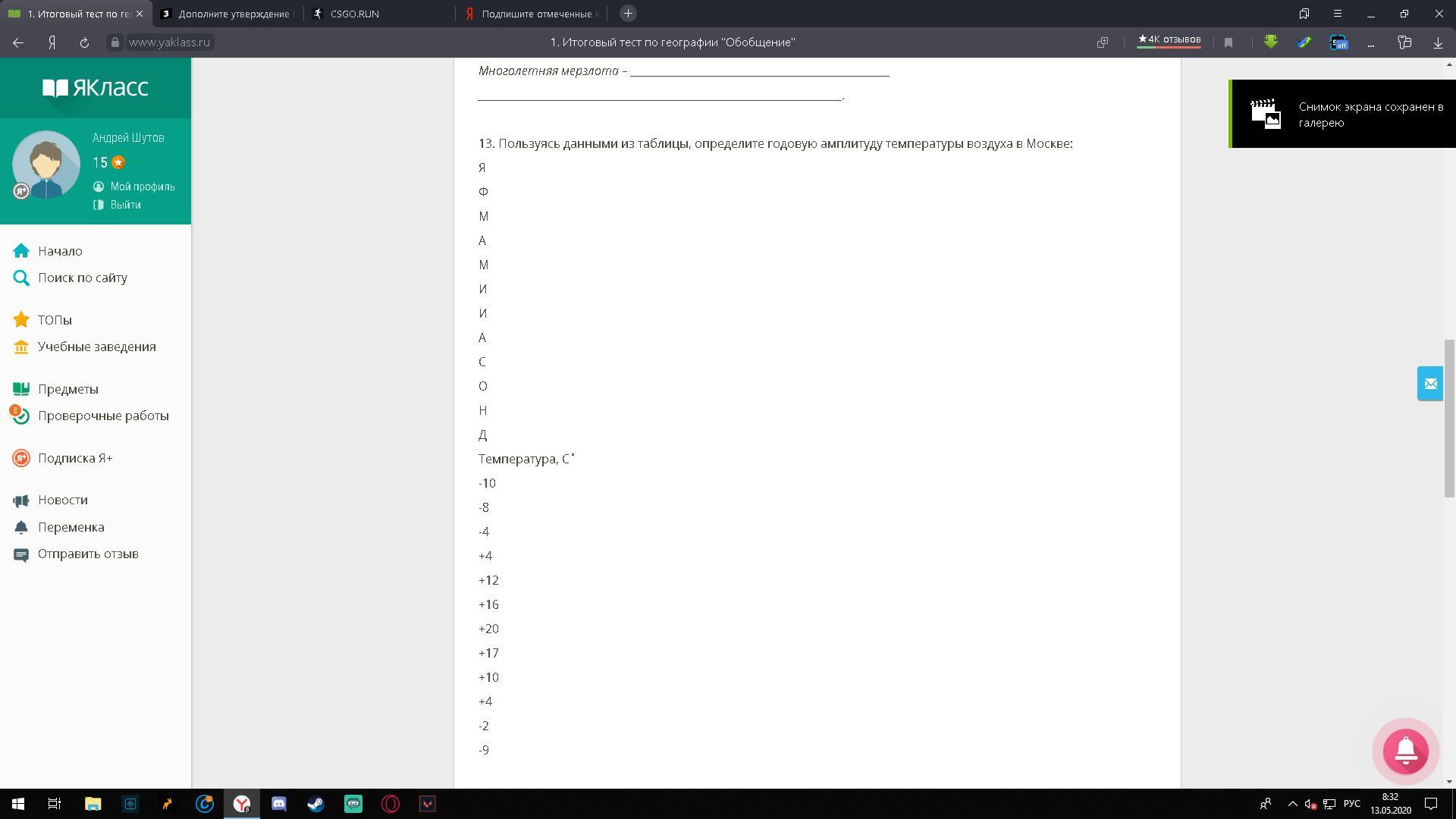Click the pink notification bell button

click(x=1405, y=751)
